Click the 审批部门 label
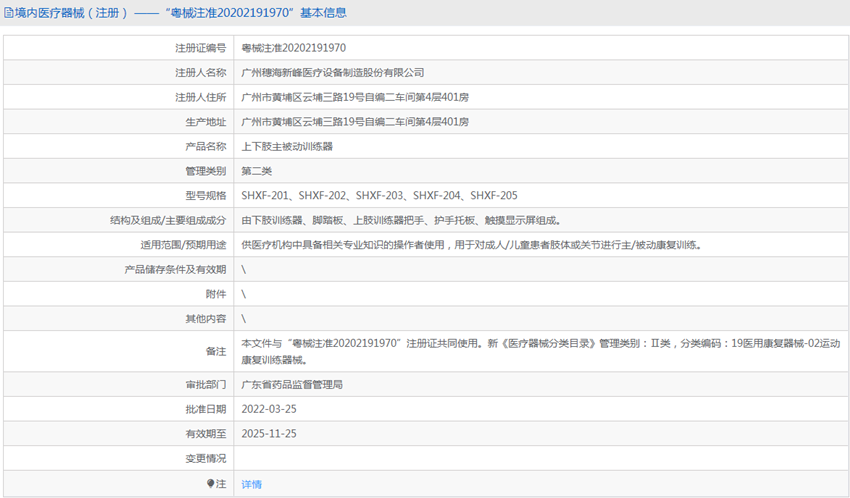The image size is (850, 498). tap(206, 385)
